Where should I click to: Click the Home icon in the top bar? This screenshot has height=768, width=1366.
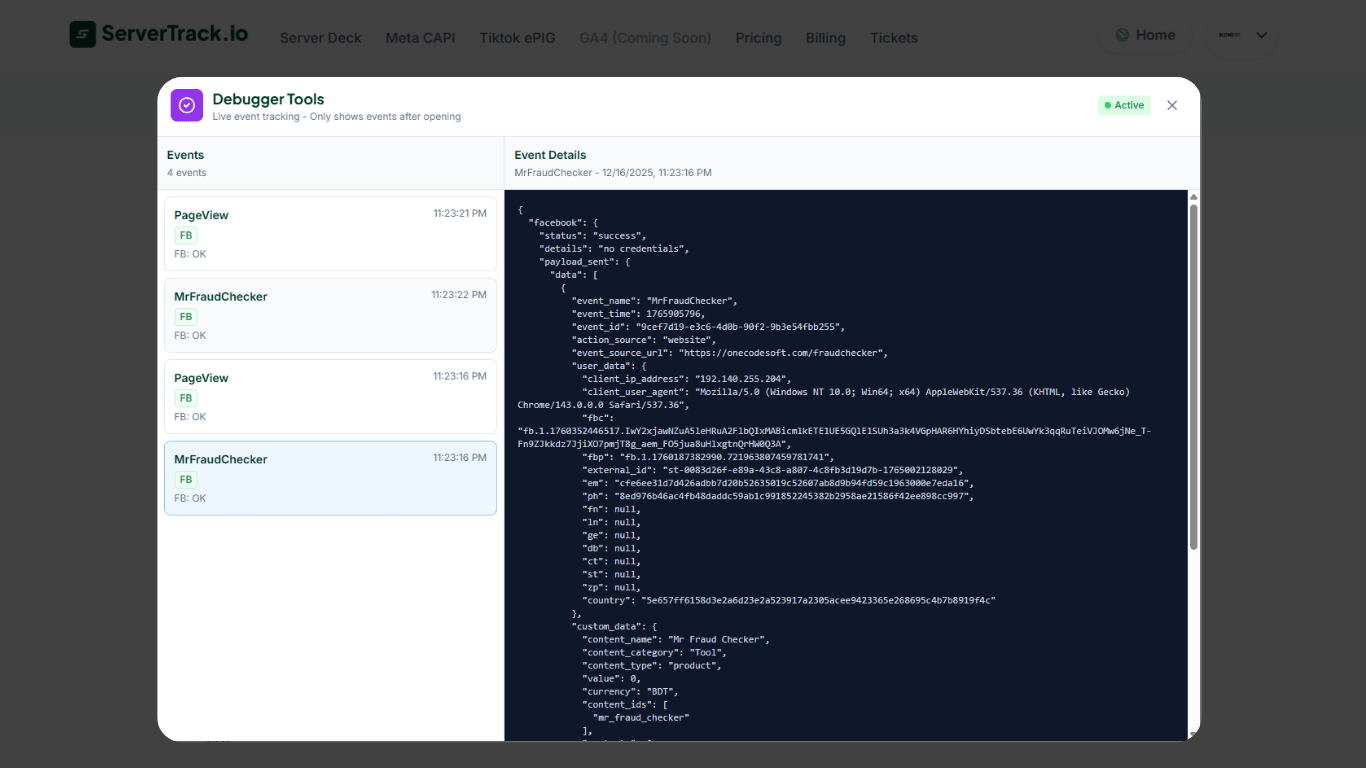pyautogui.click(x=1124, y=34)
